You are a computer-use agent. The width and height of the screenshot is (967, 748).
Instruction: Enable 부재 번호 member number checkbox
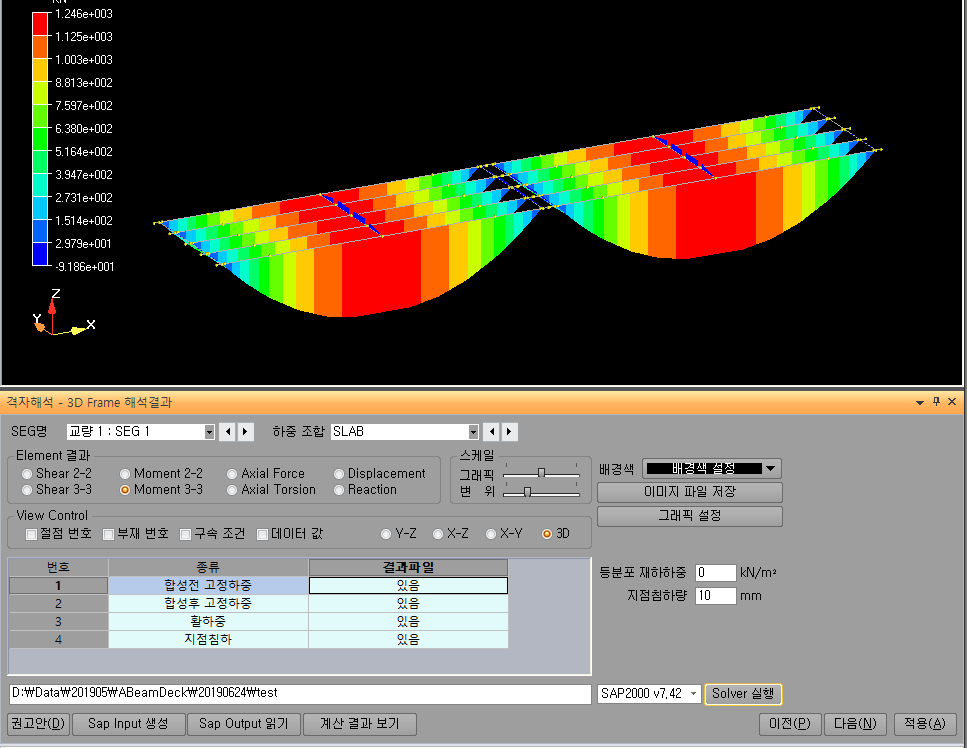point(109,534)
